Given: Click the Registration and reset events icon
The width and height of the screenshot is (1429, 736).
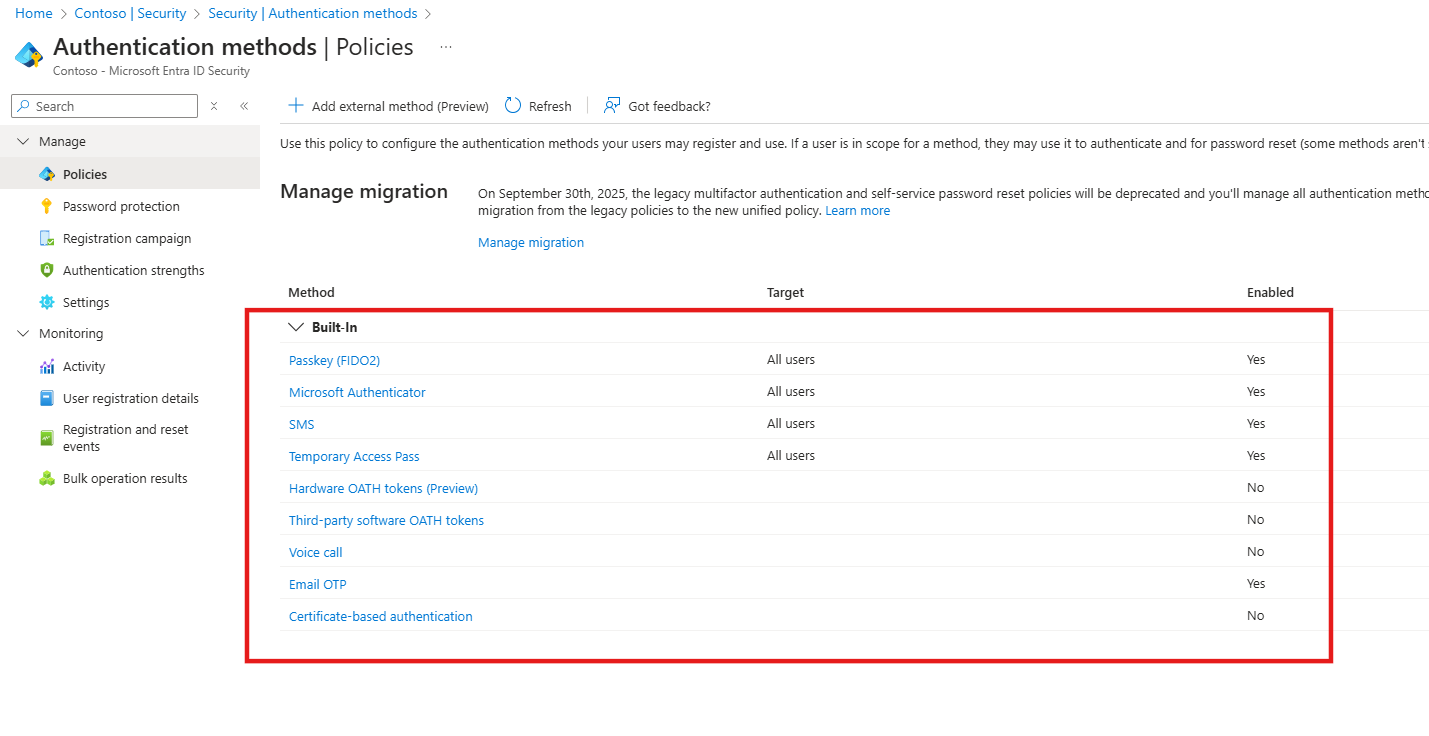Looking at the screenshot, I should pos(47,438).
